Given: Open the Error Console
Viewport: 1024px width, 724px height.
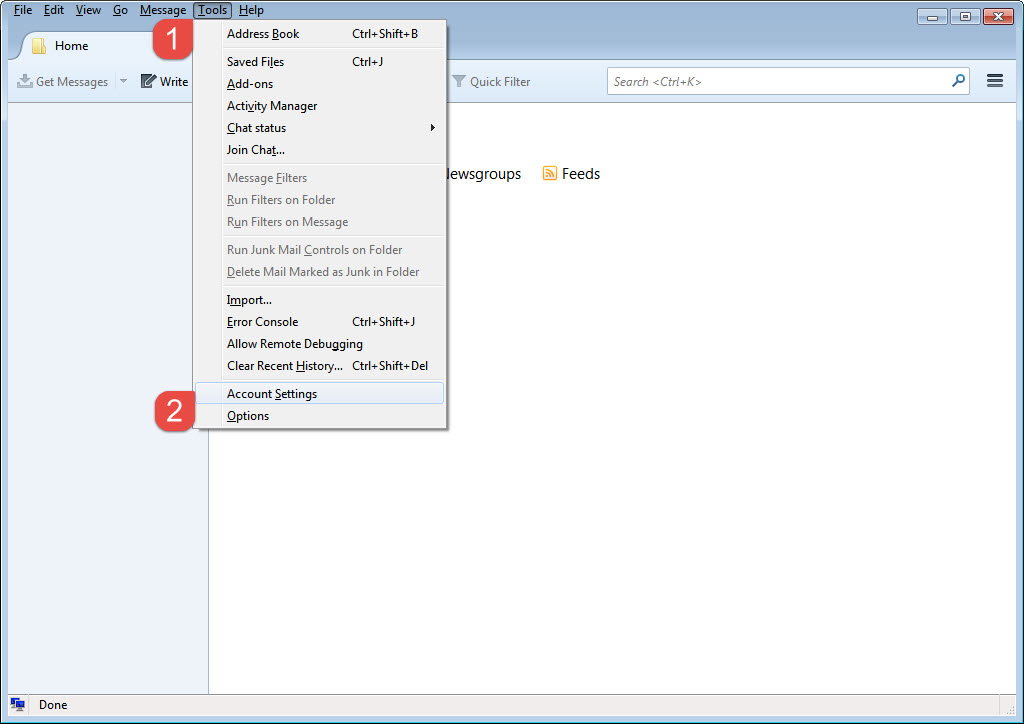Looking at the screenshot, I should (320, 322).
